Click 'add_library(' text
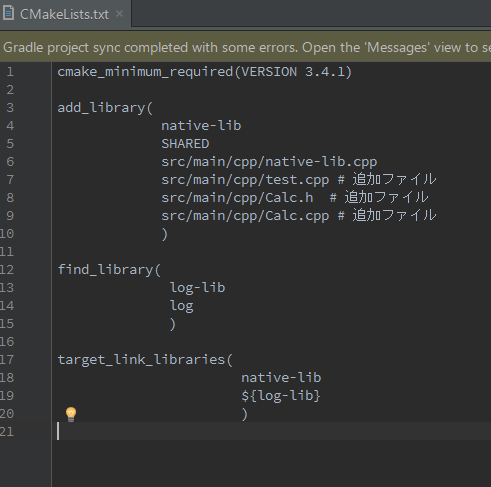 105,108
